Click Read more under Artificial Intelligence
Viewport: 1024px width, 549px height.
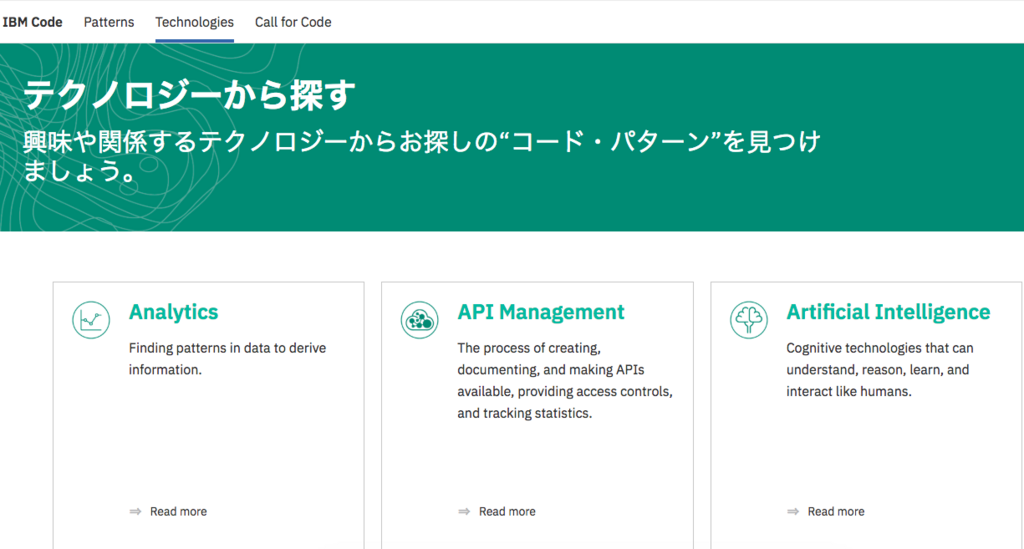[x=836, y=512]
